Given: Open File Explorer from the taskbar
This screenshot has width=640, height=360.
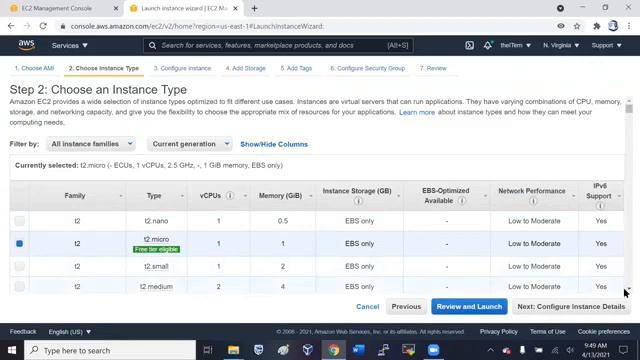Looking at the screenshot, I should (x=233, y=350).
